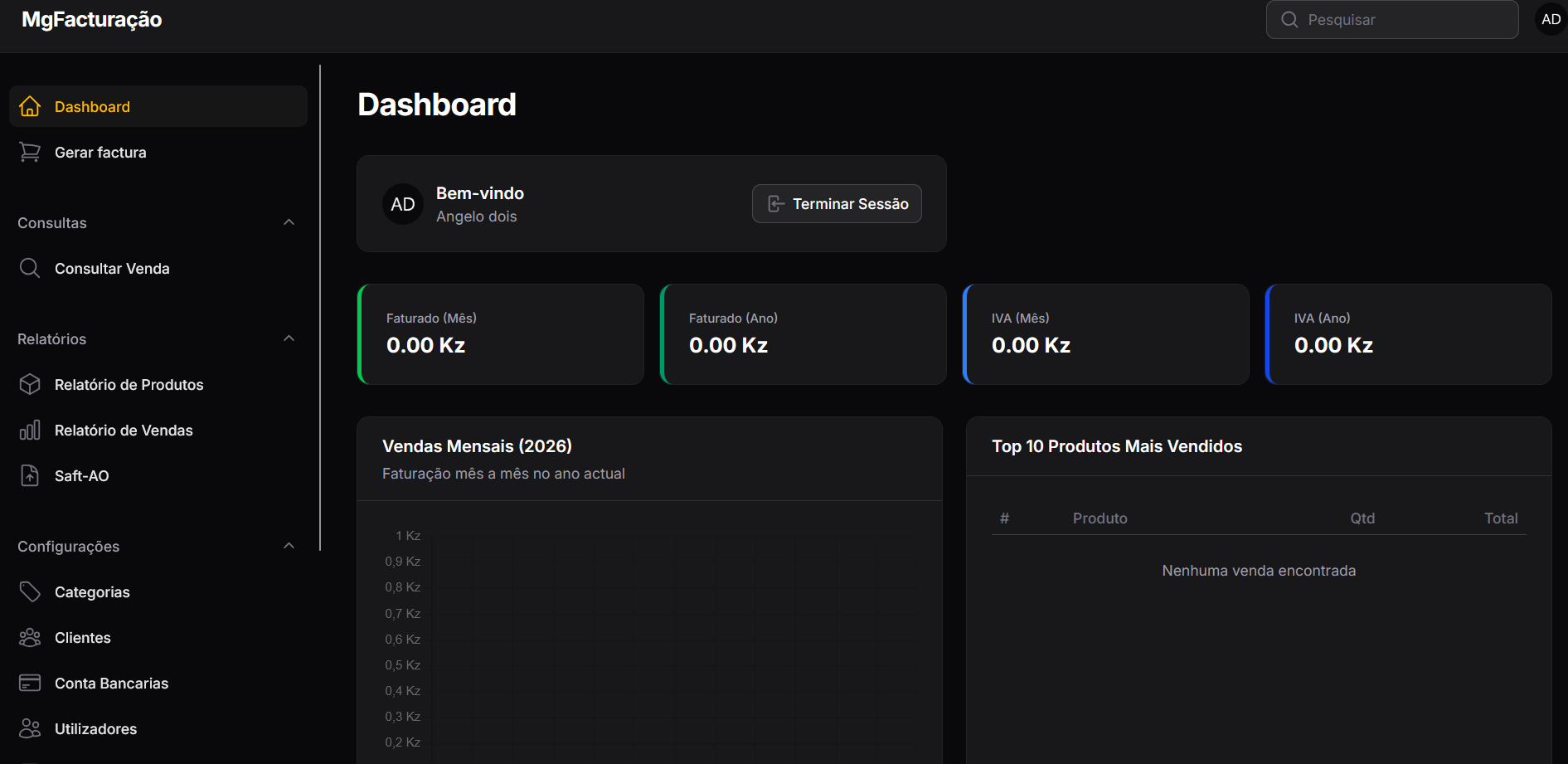Image resolution: width=1568 pixels, height=764 pixels.
Task: Click the Dashboard page heading
Action: 437,105
